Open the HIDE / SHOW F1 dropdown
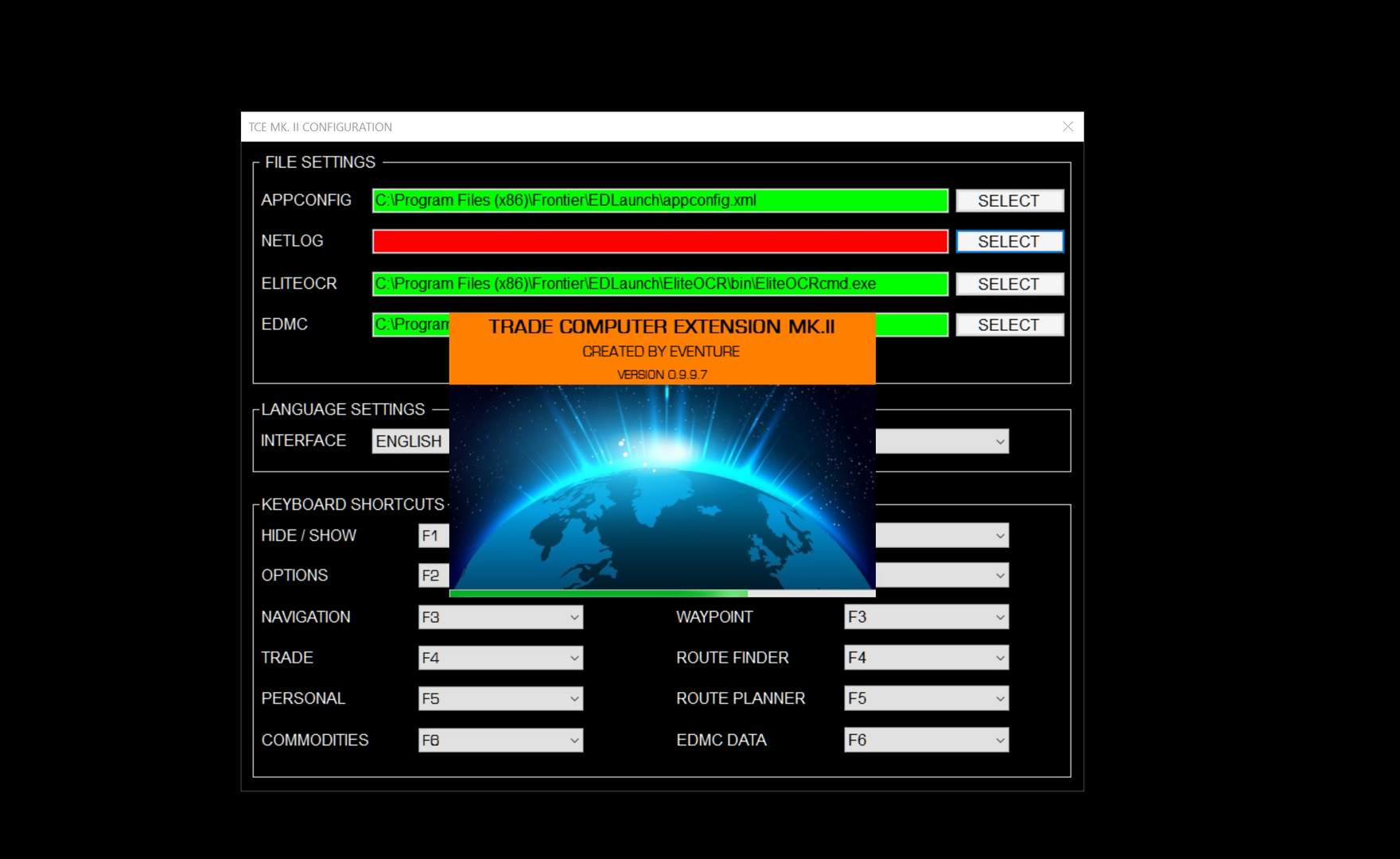Viewport: 1400px width, 859px height. pos(434,535)
